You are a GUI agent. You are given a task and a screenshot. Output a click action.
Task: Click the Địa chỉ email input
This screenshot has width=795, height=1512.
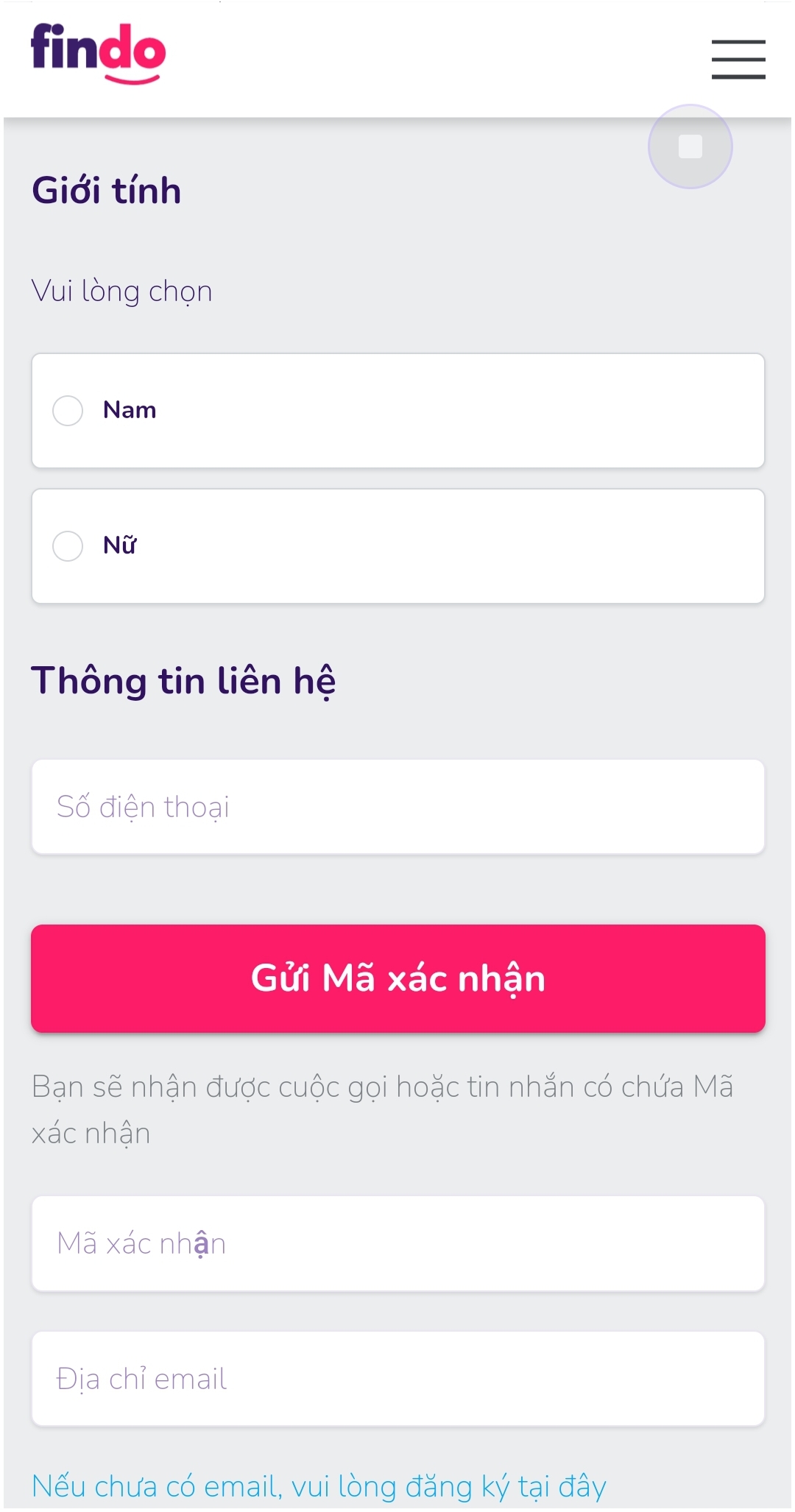[397, 1379]
